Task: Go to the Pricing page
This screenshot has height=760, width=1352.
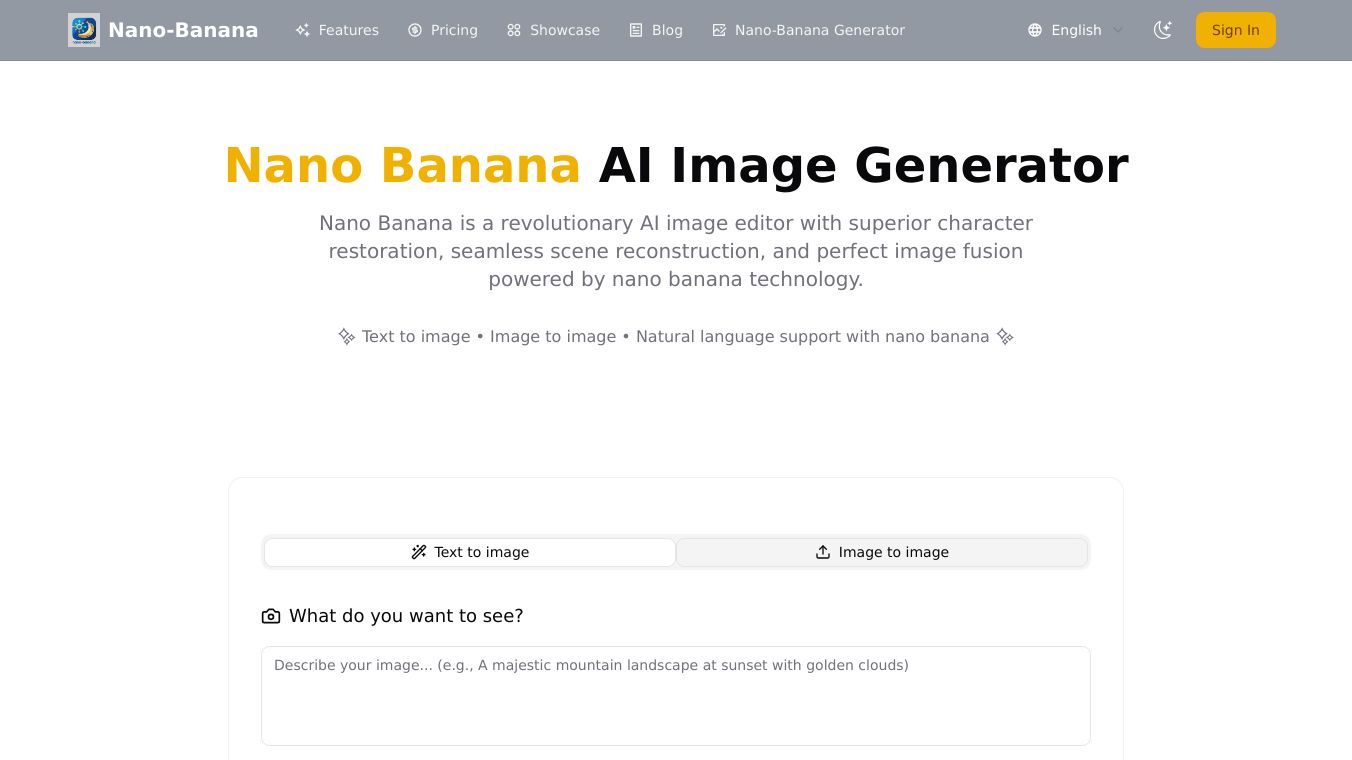Action: pos(454,30)
